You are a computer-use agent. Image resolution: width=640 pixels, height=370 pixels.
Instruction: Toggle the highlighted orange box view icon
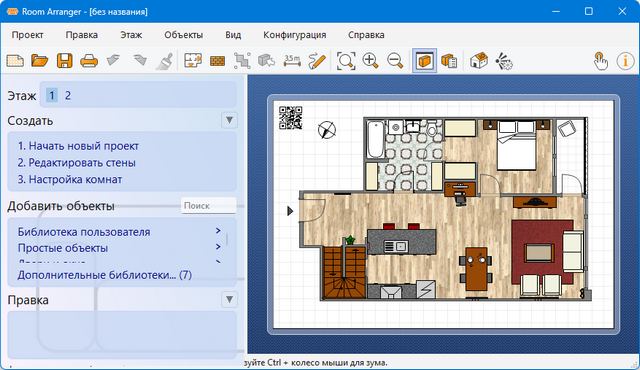click(x=424, y=61)
